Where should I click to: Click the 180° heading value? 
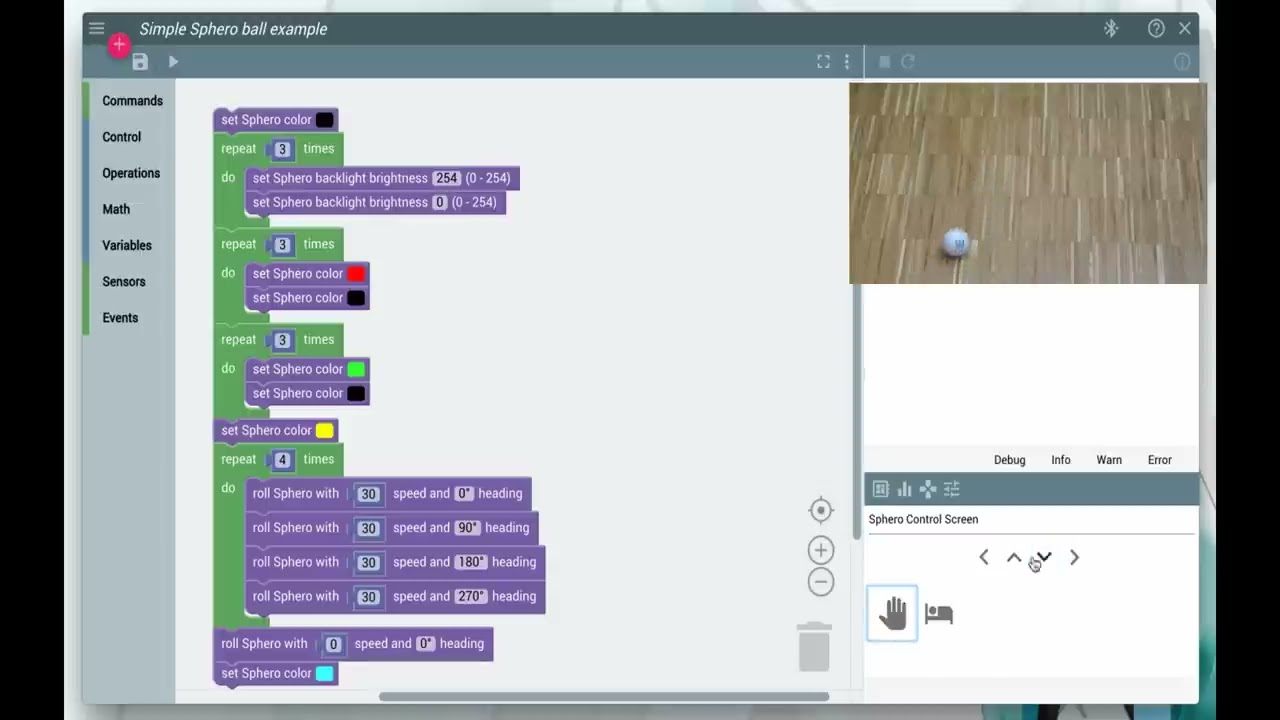click(471, 562)
